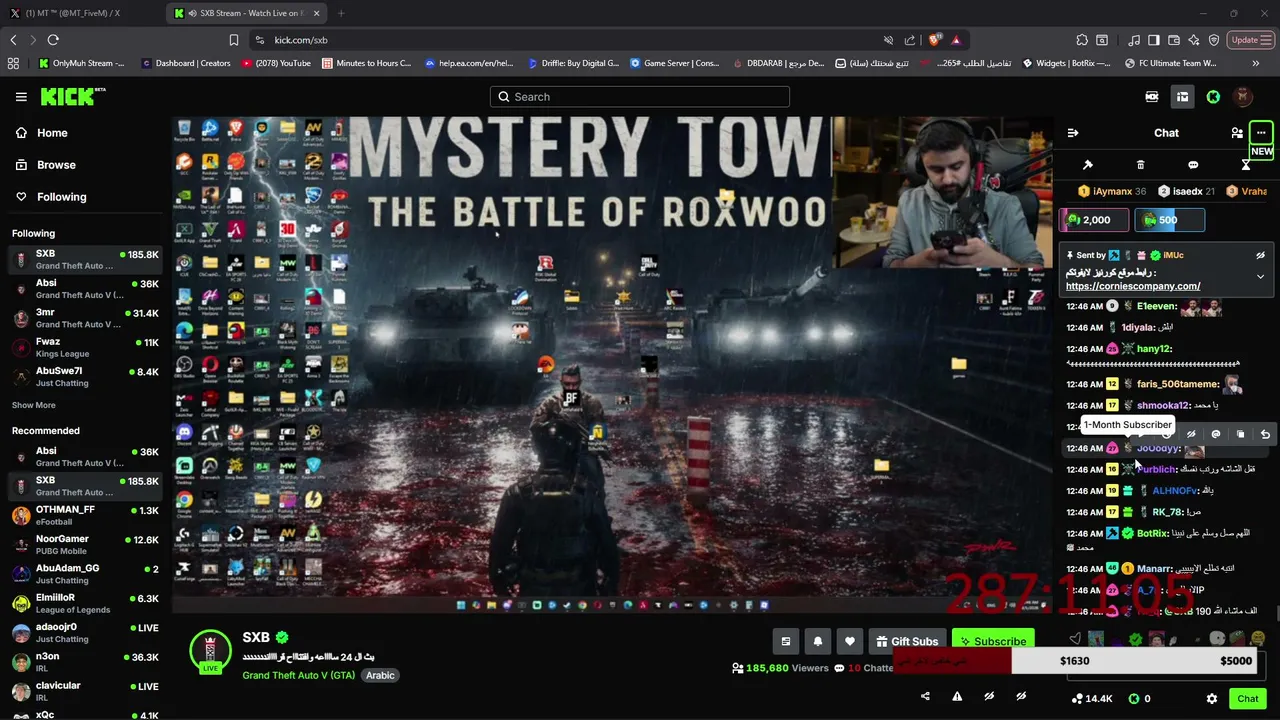Click the 500 kicks gift goal bar
The height and width of the screenshot is (720, 1280).
1169,220
